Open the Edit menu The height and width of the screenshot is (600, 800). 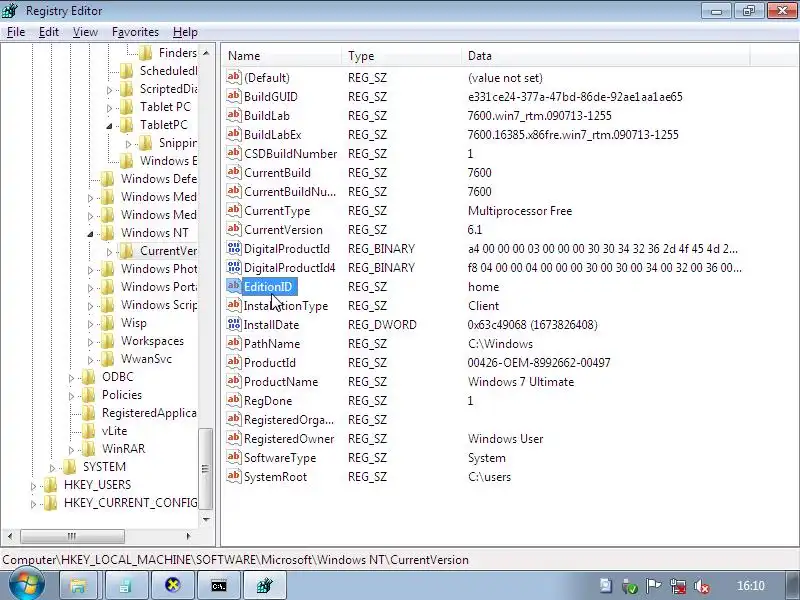(48, 32)
